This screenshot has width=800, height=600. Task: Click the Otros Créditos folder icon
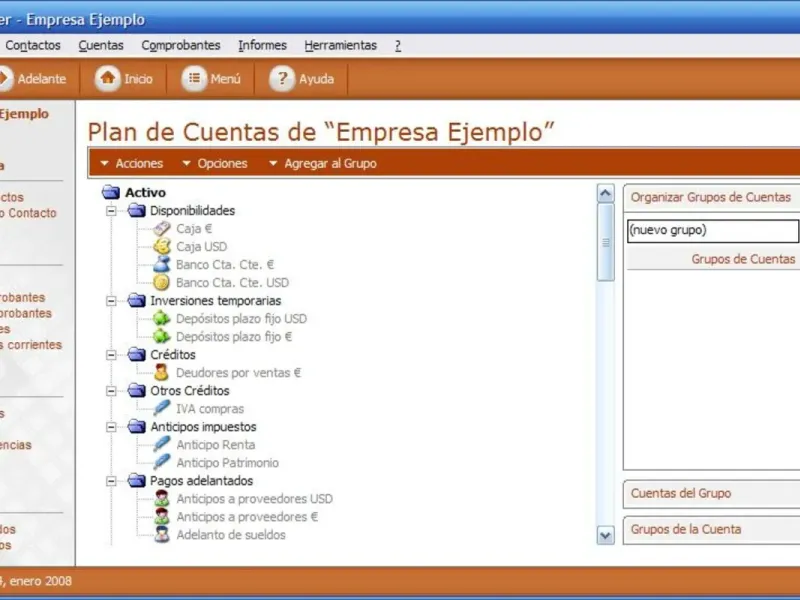(136, 390)
